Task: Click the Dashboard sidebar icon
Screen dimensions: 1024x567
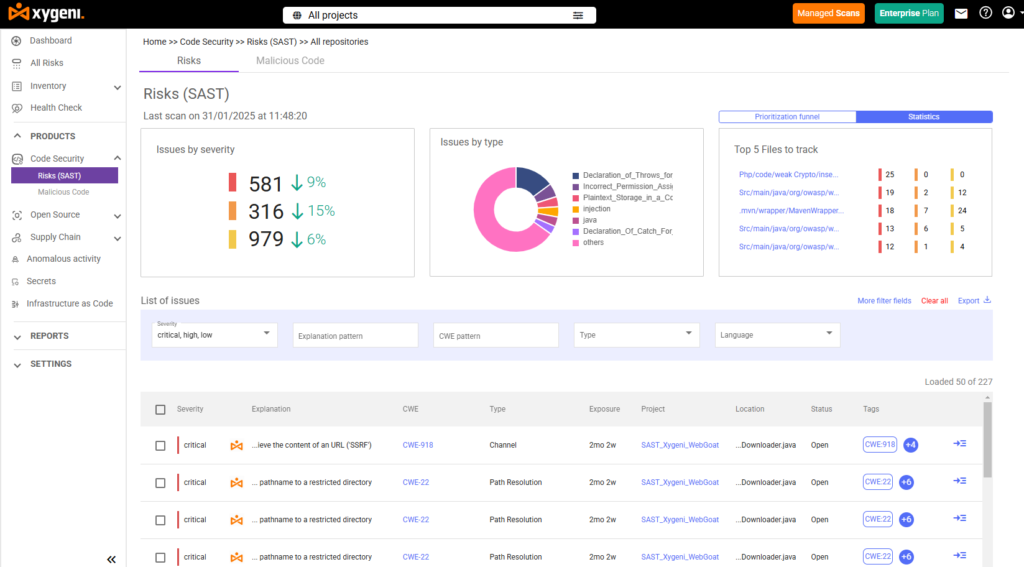Action: (16, 40)
